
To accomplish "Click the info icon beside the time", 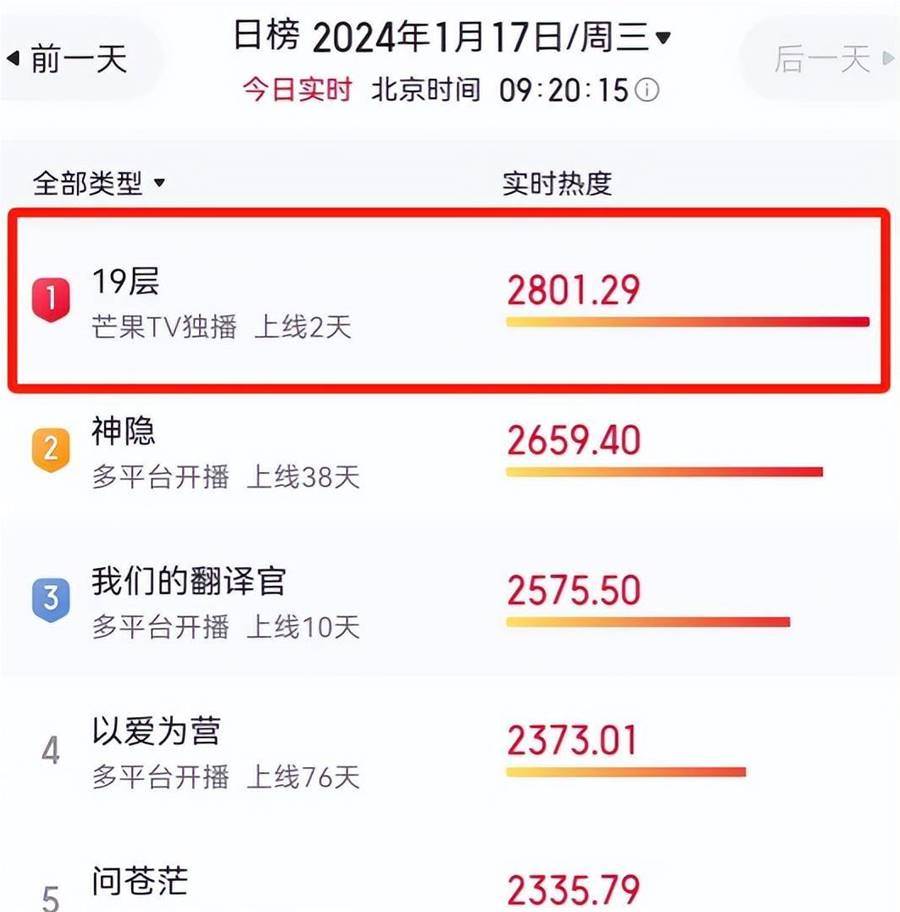I will [x=646, y=90].
